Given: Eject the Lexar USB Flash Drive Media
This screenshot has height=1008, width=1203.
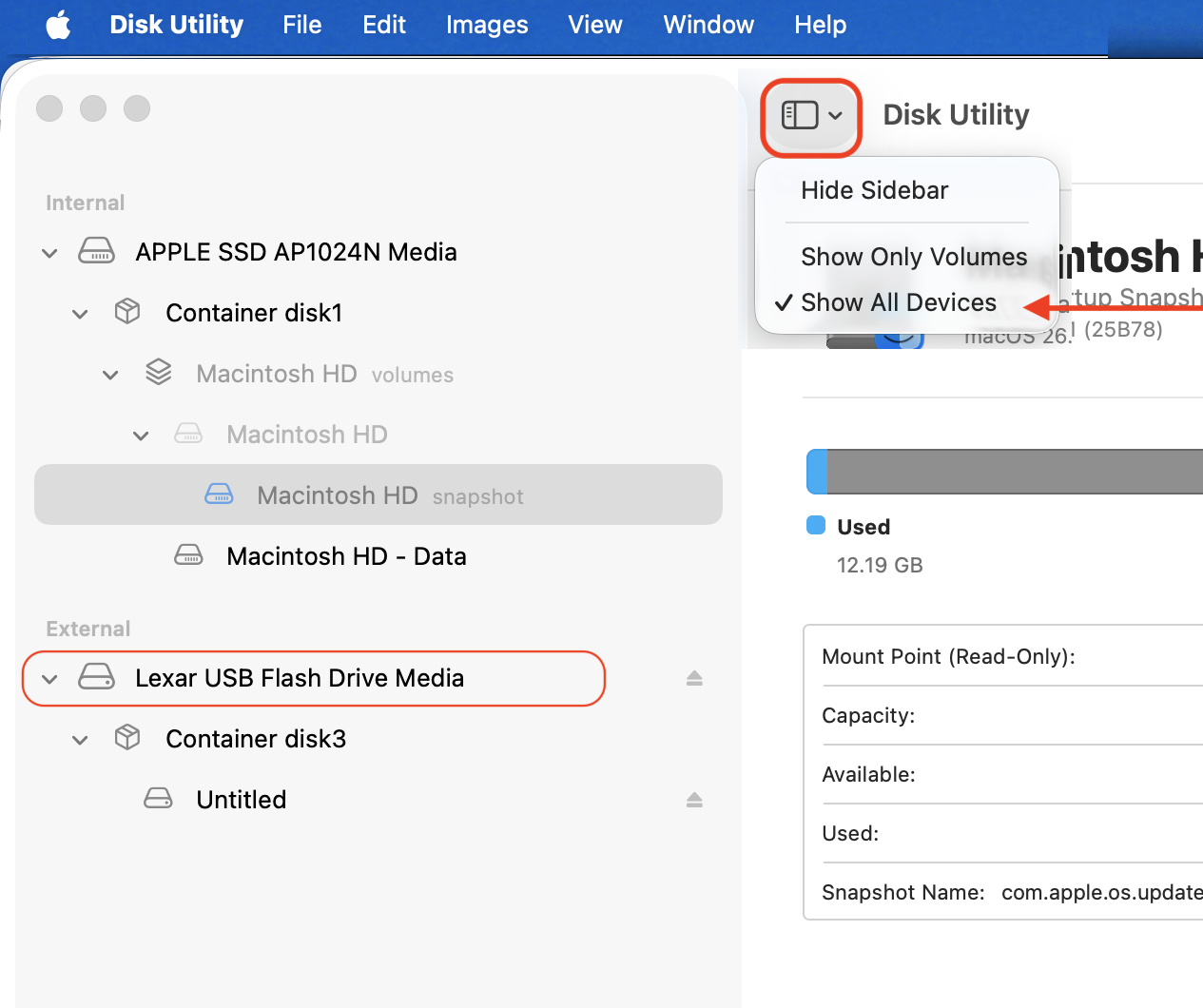Looking at the screenshot, I should 694,678.
